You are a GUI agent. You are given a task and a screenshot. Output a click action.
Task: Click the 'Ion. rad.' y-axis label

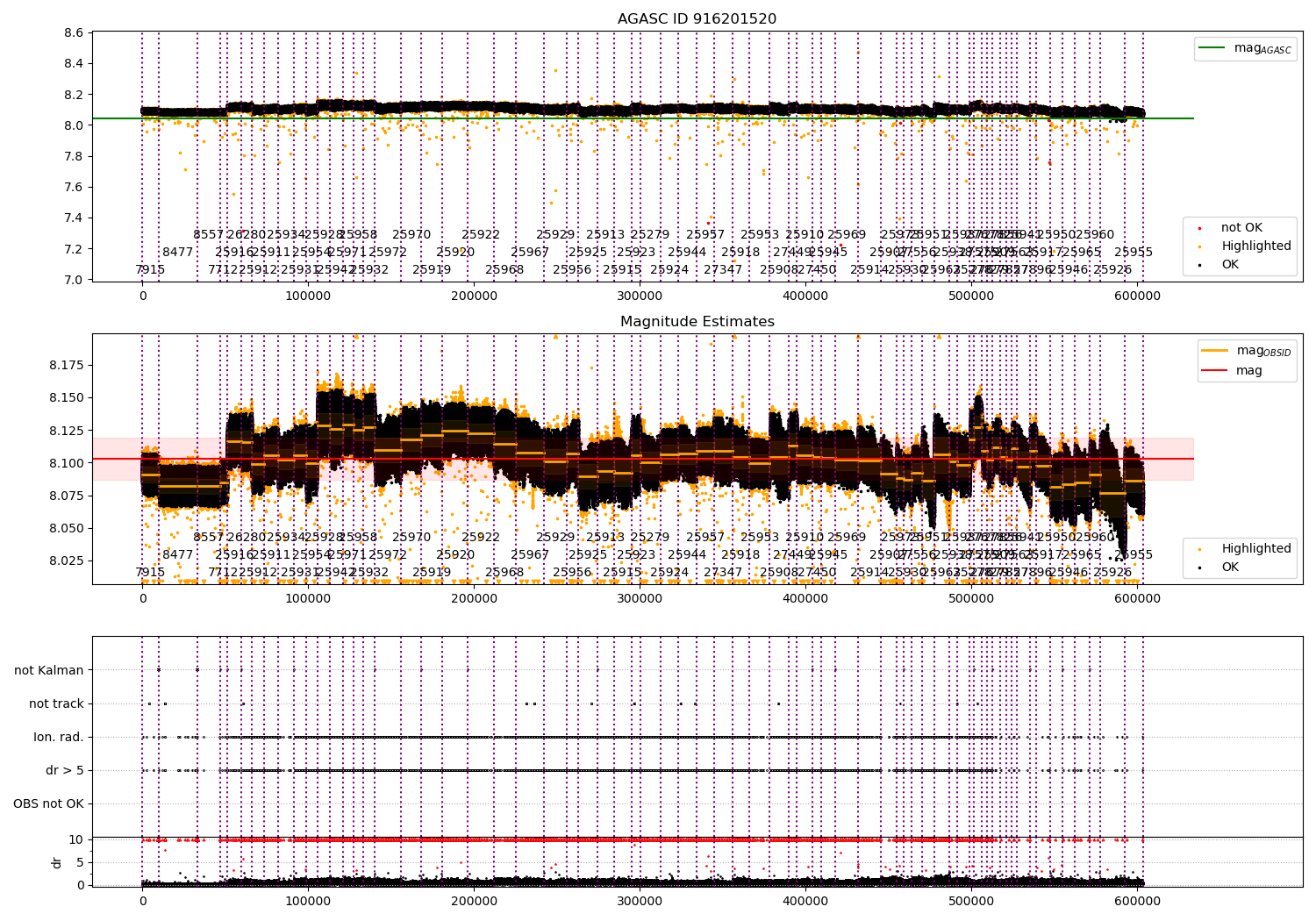click(x=59, y=737)
